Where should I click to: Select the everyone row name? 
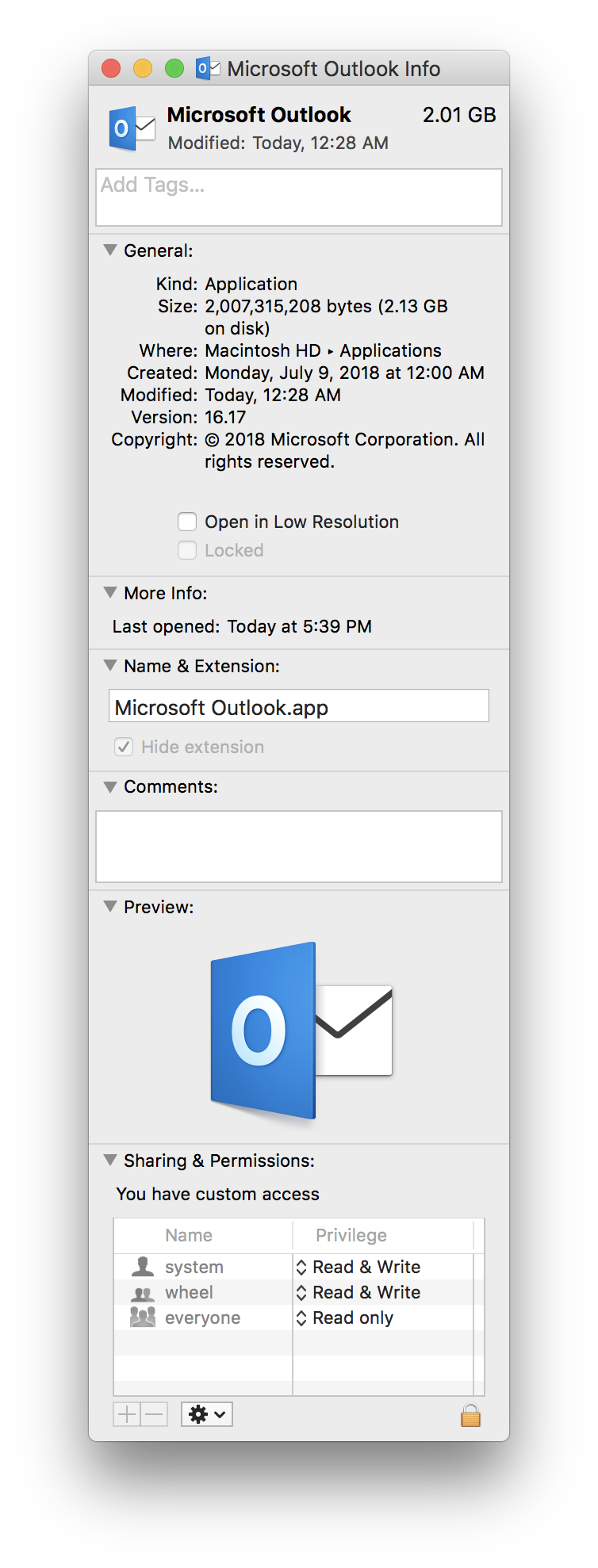(202, 1318)
